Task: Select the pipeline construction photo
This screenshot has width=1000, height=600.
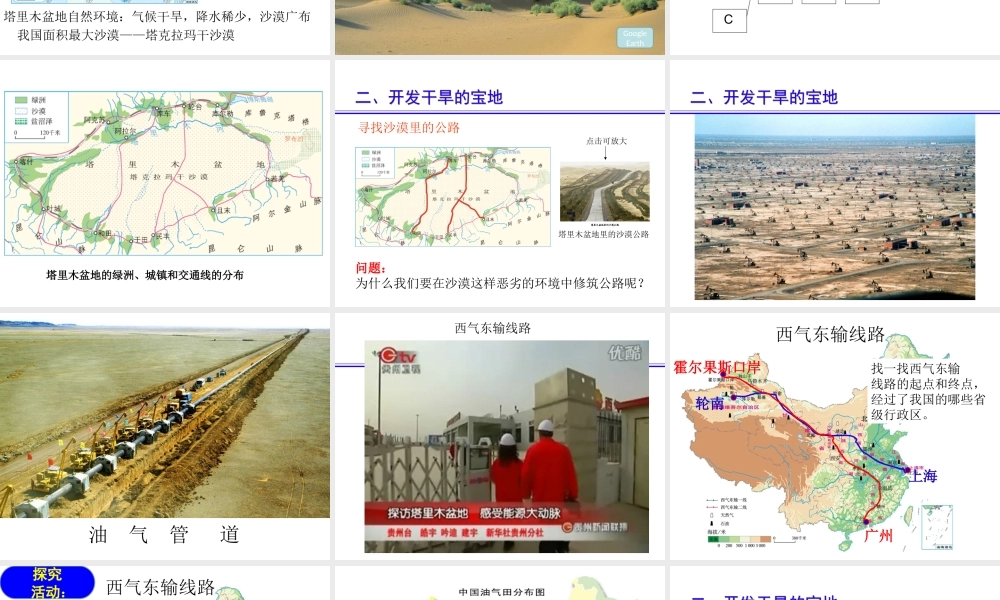Action: (x=165, y=419)
